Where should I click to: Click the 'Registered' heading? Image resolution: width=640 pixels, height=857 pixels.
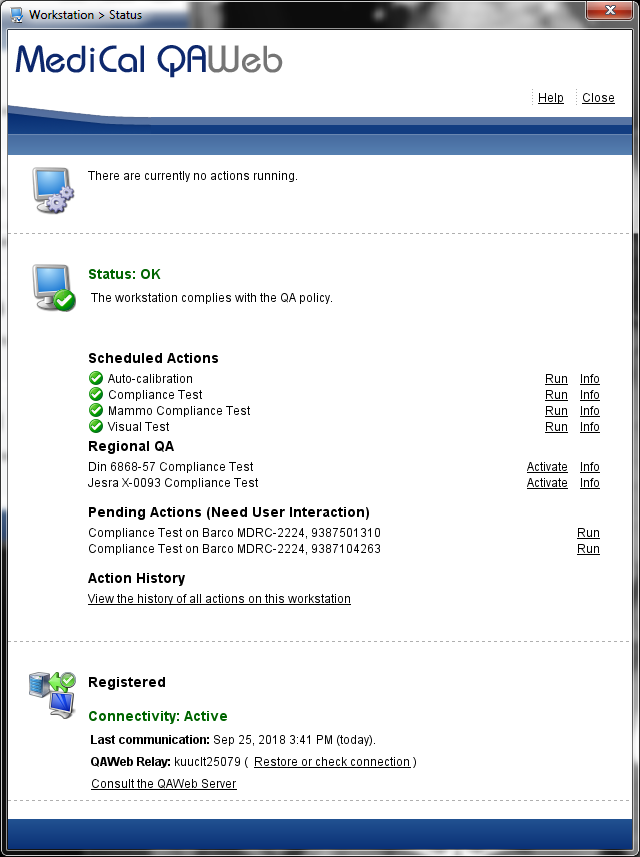[x=127, y=682]
